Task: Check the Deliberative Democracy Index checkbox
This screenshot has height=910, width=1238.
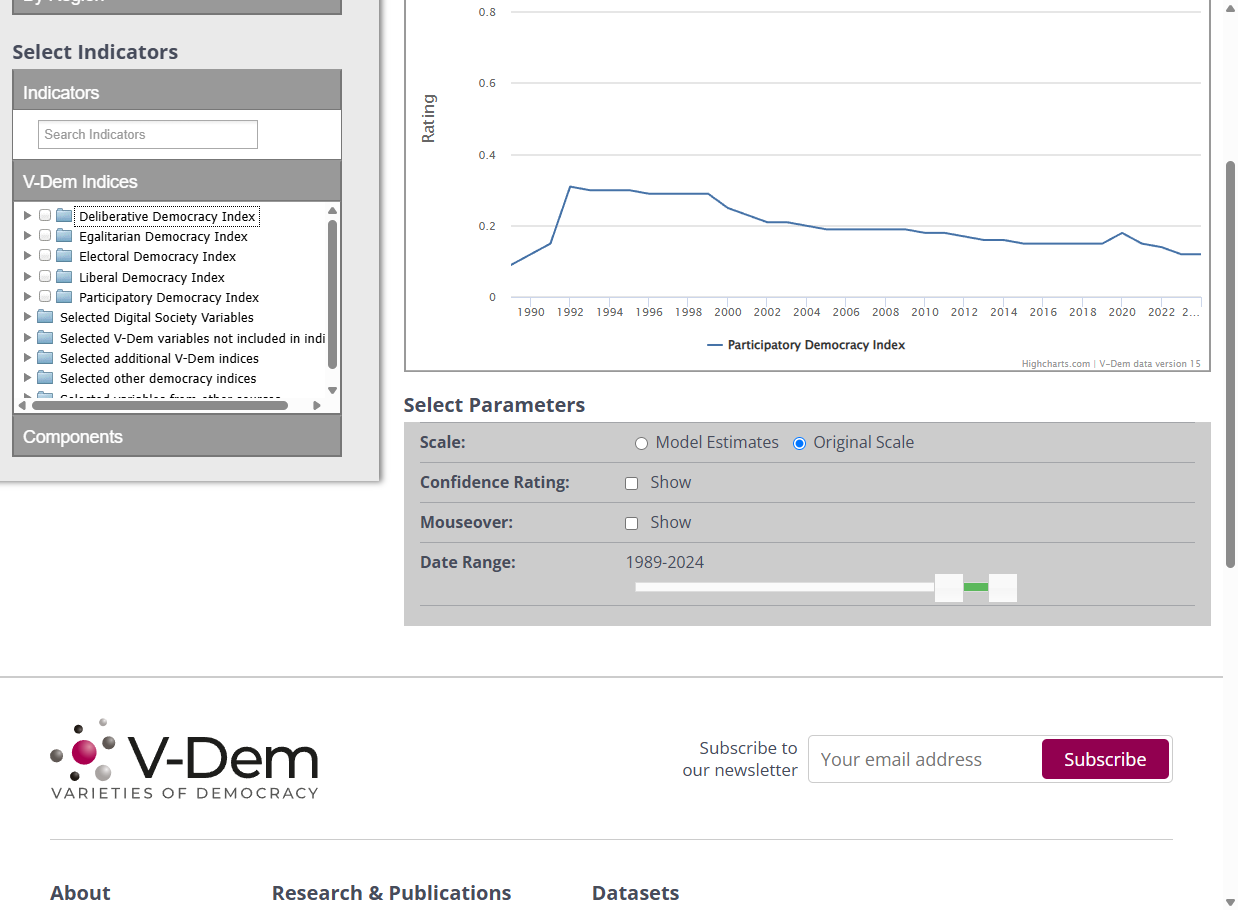Action: pos(45,216)
